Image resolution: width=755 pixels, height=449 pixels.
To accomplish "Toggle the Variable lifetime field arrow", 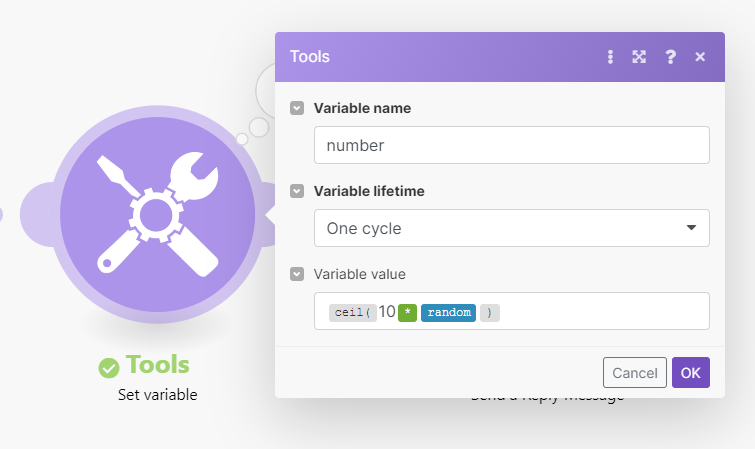I will click(x=297, y=191).
